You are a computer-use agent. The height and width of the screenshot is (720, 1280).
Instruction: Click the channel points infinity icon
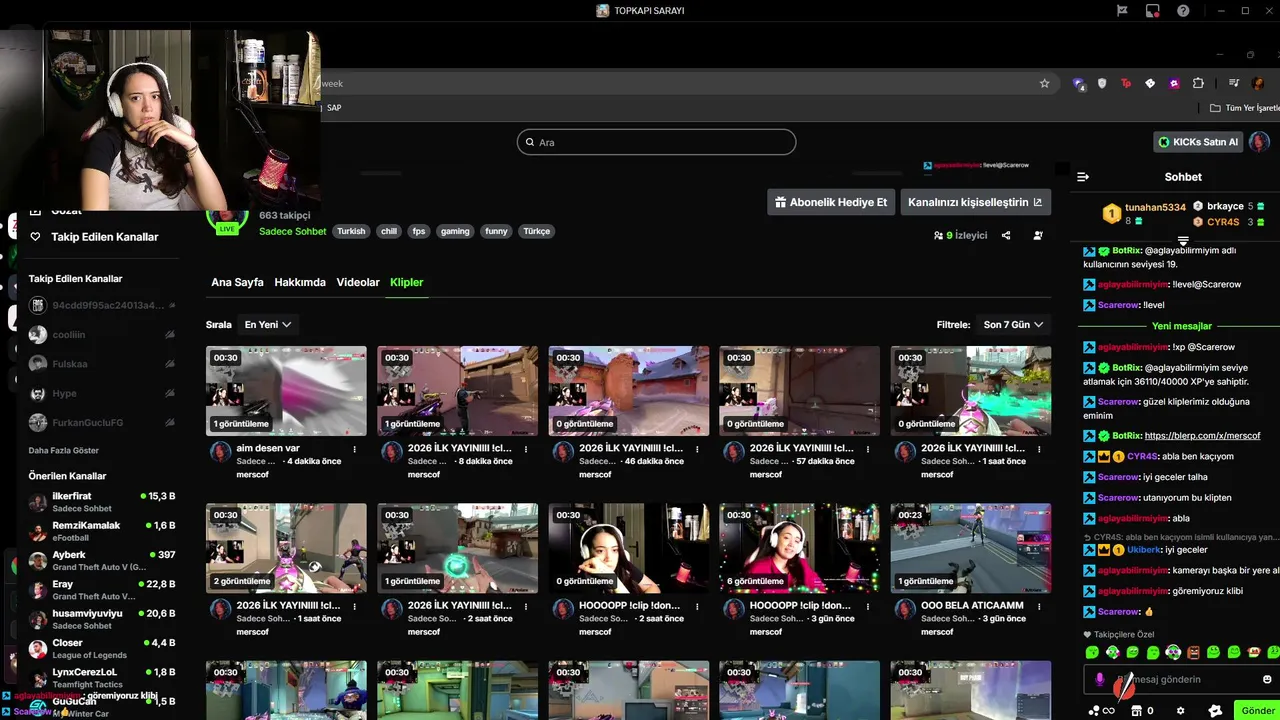point(1102,711)
